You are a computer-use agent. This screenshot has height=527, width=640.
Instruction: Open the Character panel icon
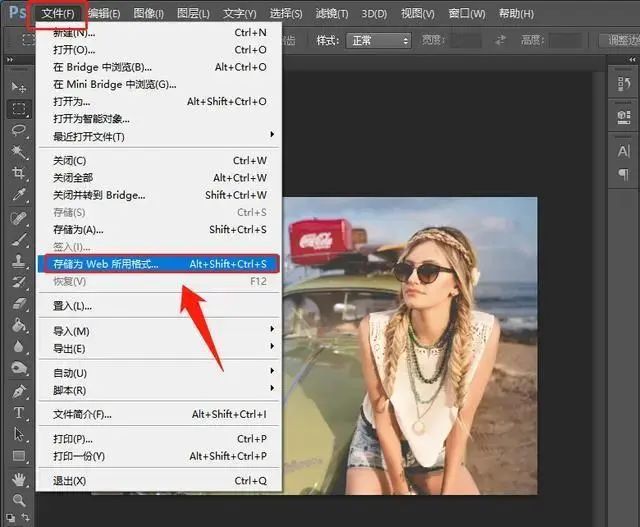(624, 151)
